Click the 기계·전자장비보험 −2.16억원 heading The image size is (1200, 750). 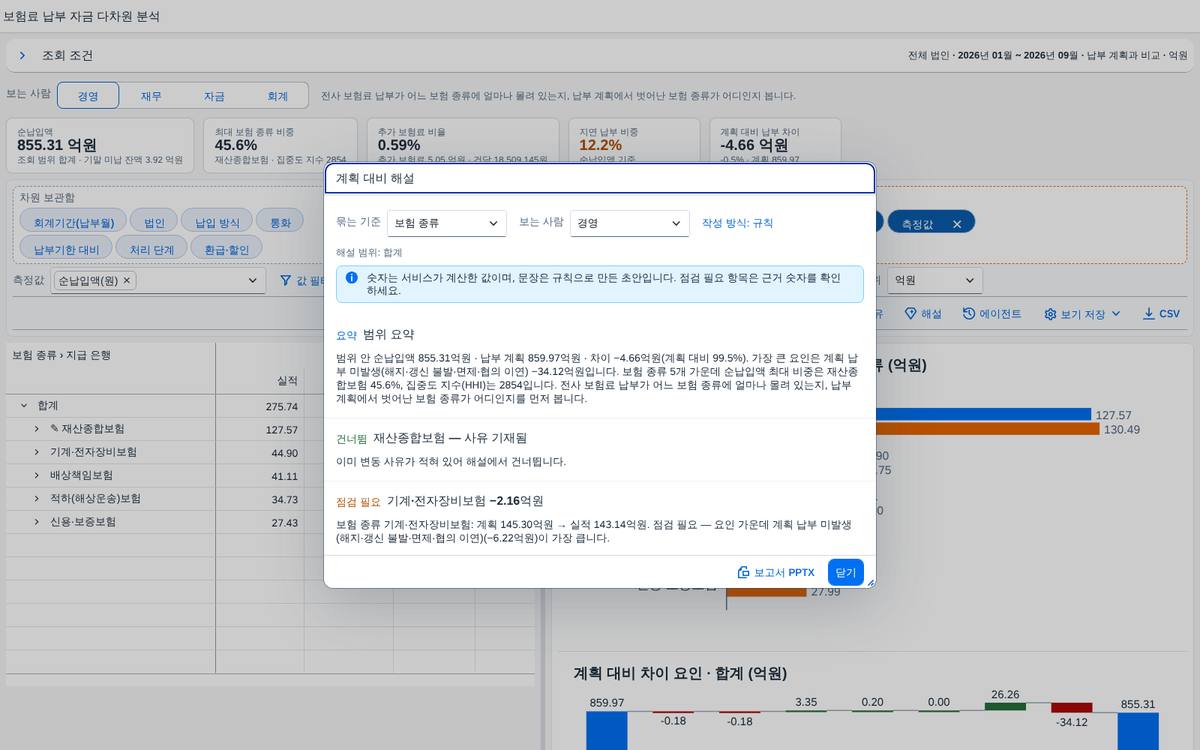click(465, 501)
